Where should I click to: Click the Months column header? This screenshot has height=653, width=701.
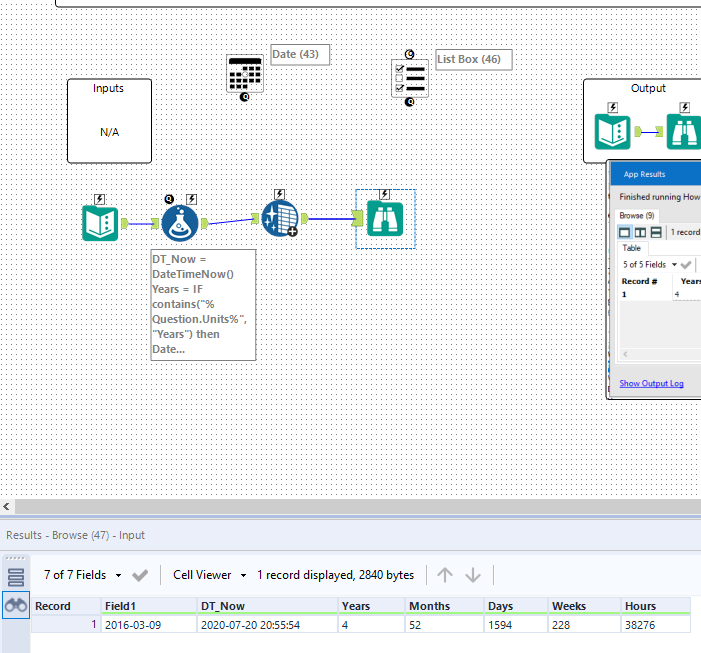[444, 606]
